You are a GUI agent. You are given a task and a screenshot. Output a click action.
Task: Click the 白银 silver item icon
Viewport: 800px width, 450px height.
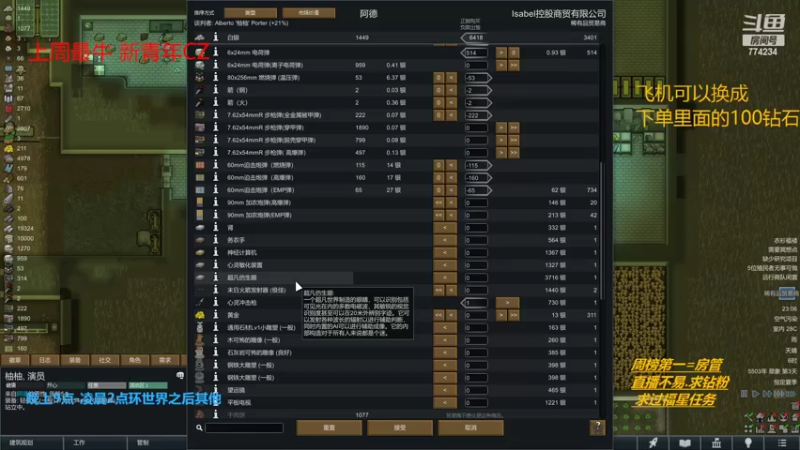tap(200, 37)
